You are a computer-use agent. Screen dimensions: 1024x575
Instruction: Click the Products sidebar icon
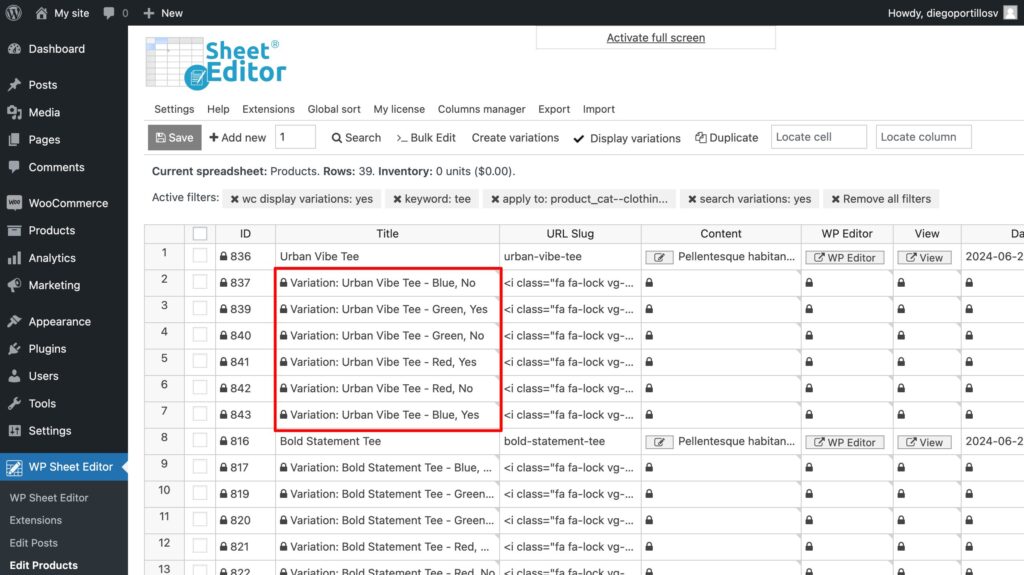click(14, 231)
